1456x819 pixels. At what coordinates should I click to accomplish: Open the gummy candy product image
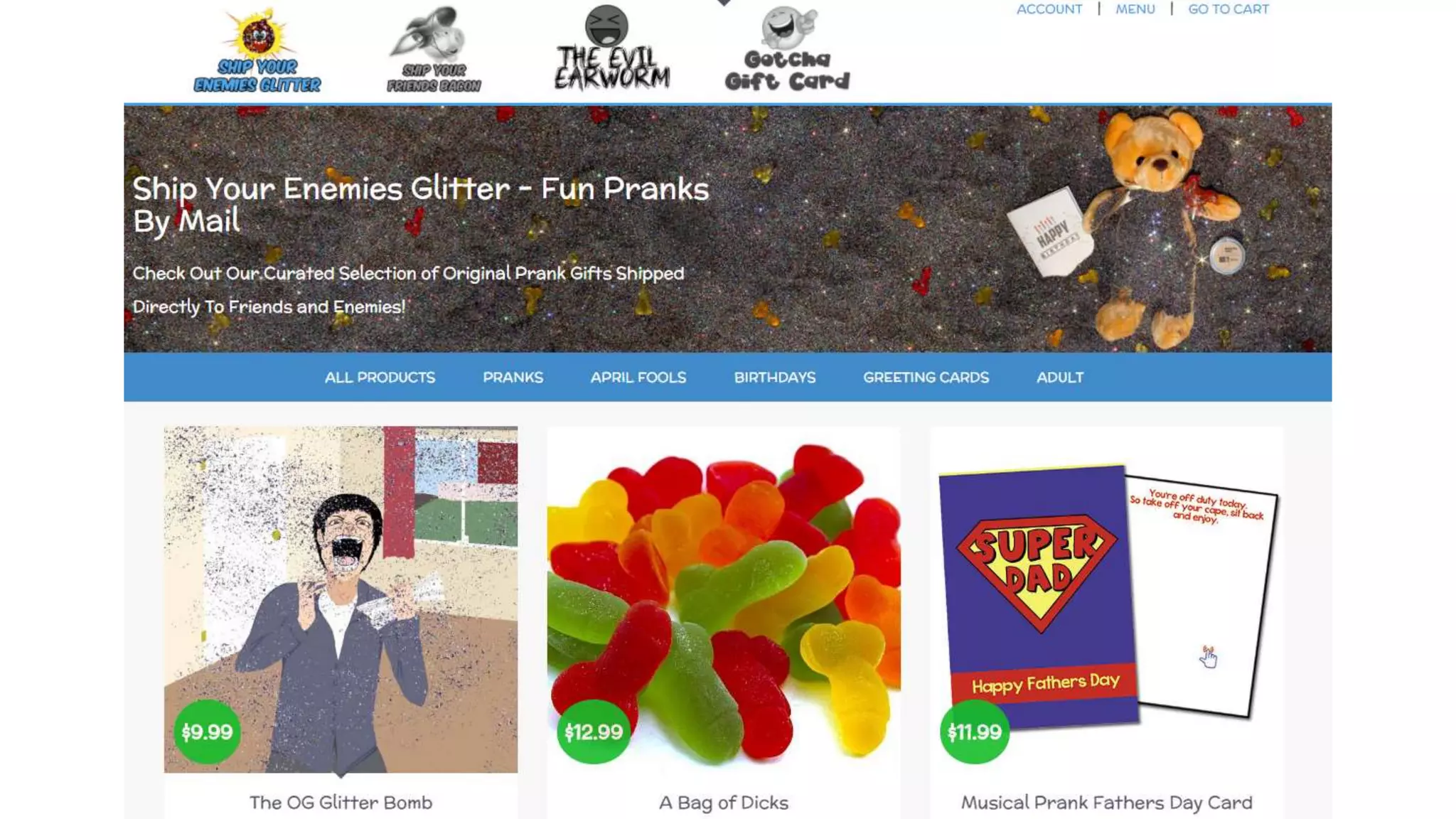pos(724,599)
